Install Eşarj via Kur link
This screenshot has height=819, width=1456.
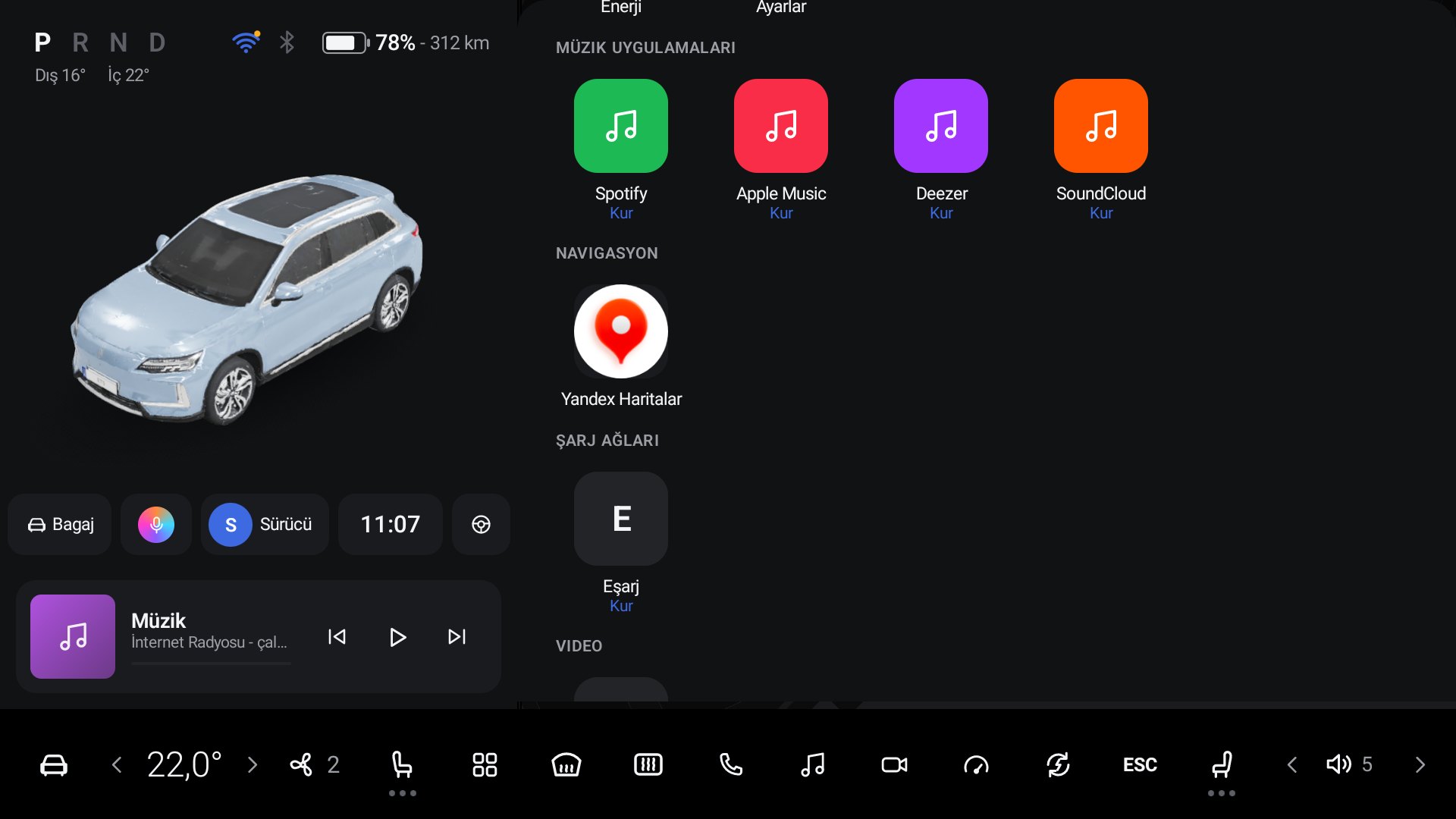point(621,606)
